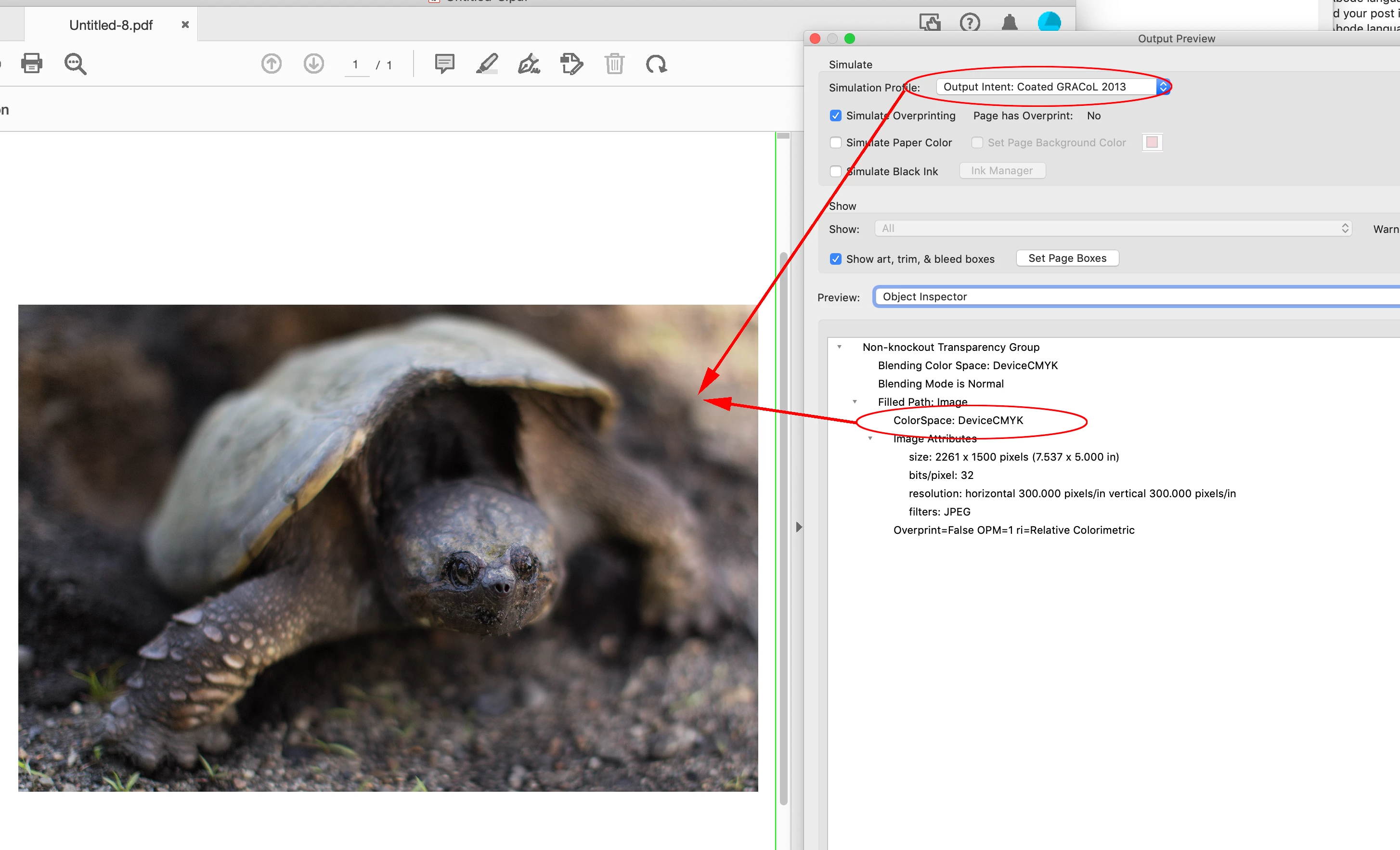Select the Highlight text pen tool
1400x850 pixels.
(487, 64)
